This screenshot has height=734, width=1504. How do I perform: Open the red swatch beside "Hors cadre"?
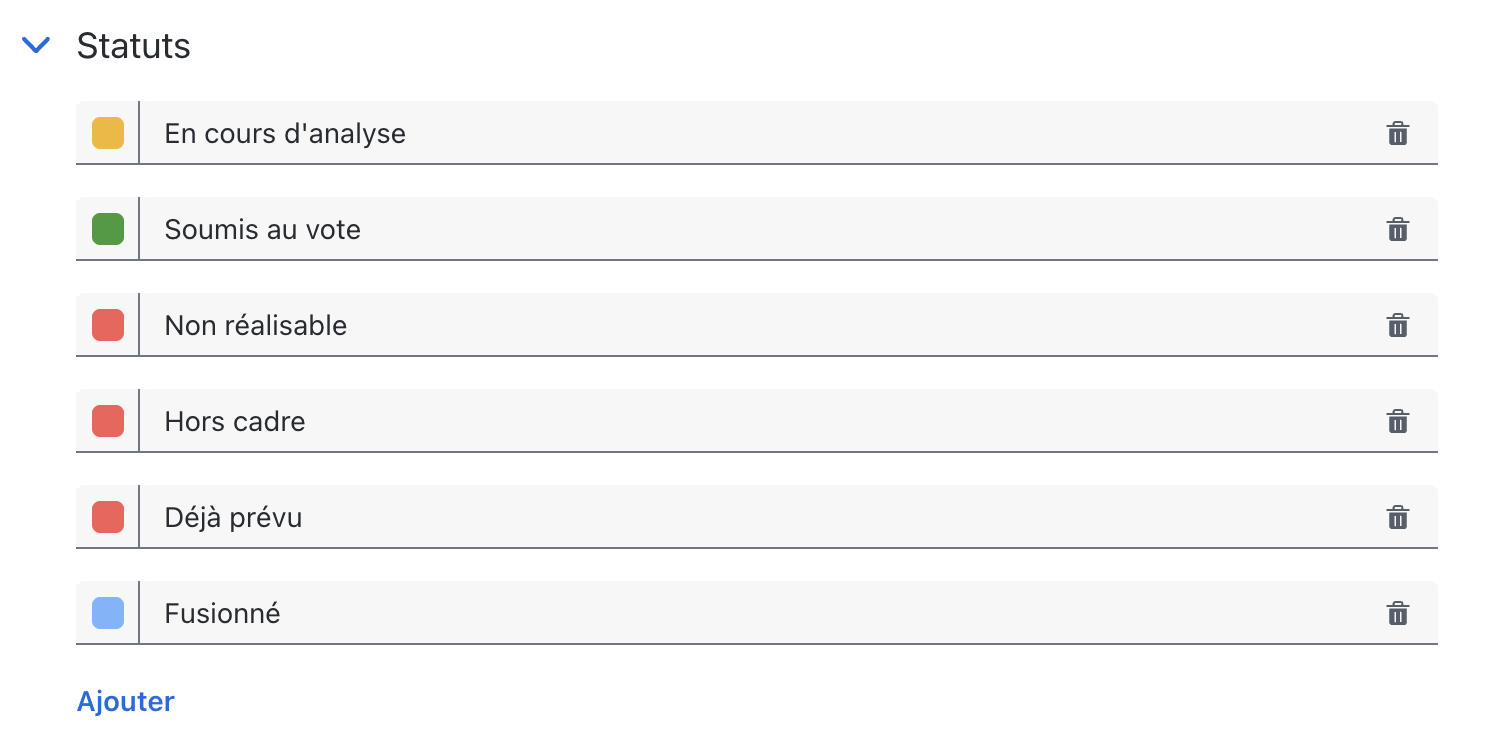tap(108, 421)
